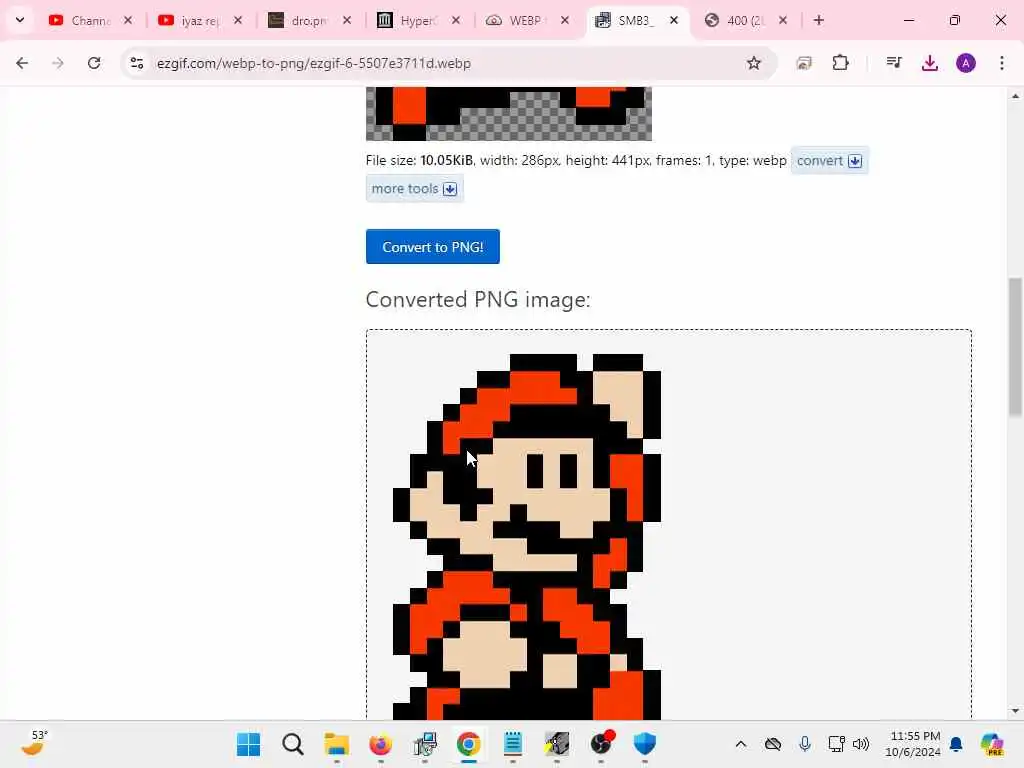Click the browser forward arrow
1024x768 pixels.
click(x=58, y=63)
